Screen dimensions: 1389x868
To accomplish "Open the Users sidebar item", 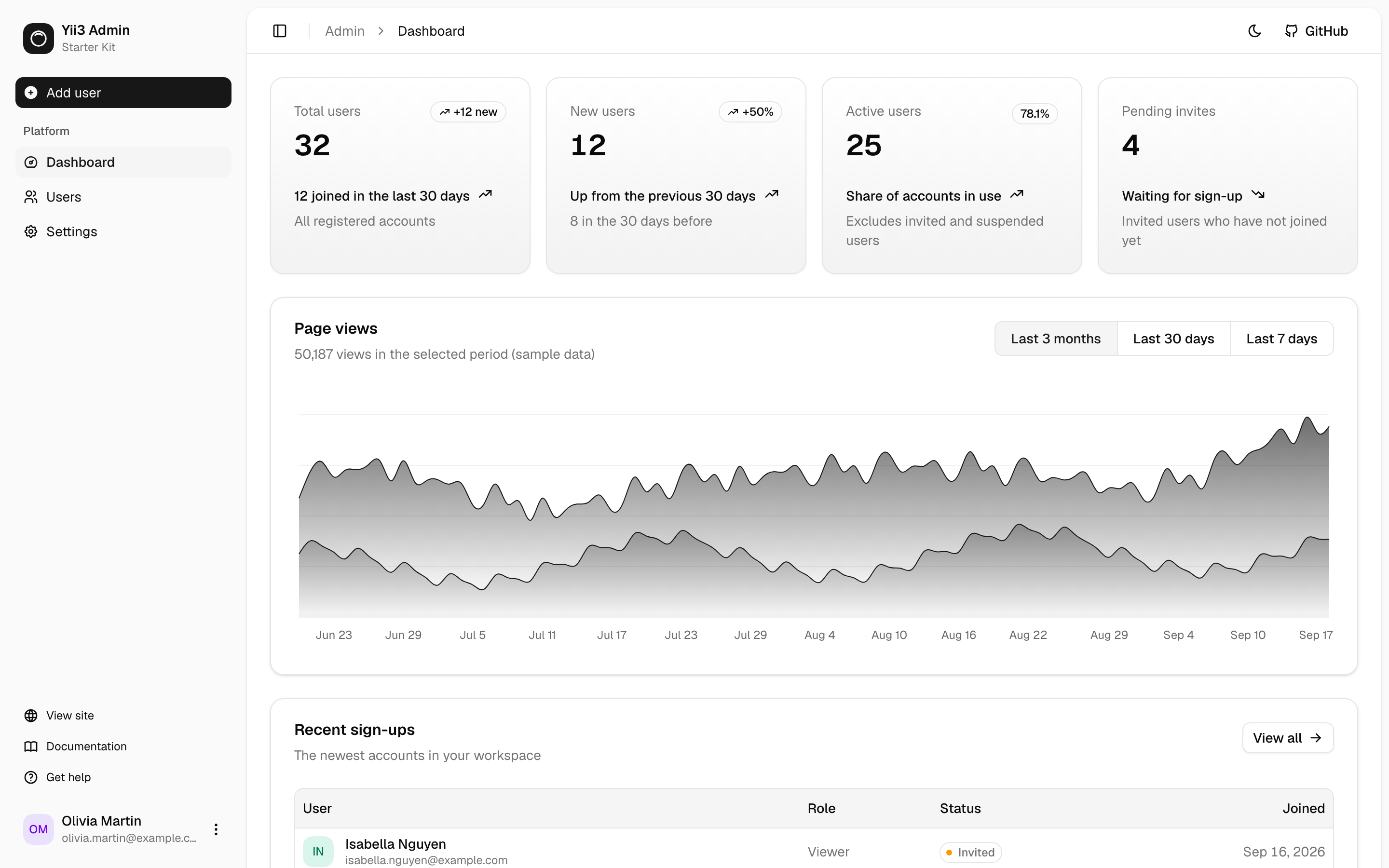I will point(123,197).
